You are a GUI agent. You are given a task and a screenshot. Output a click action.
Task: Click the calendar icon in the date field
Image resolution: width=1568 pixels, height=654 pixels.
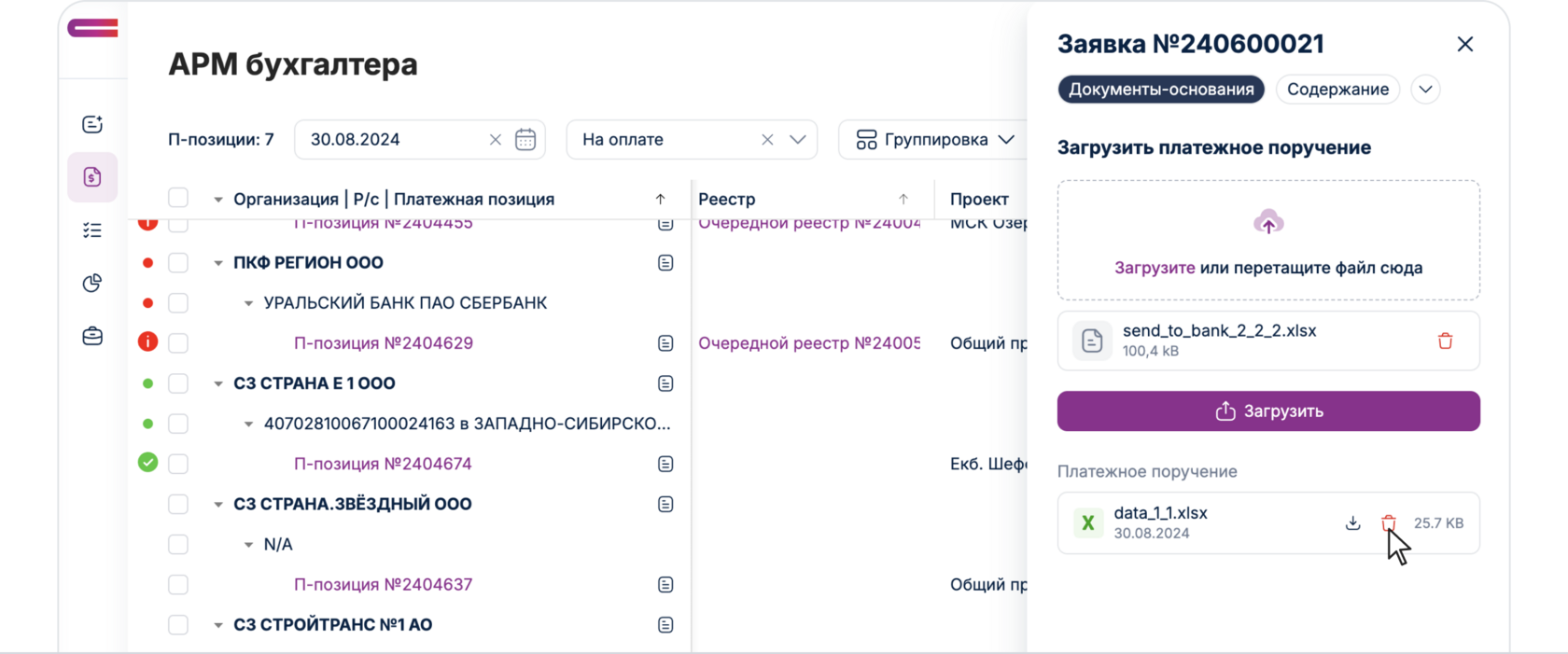click(525, 140)
